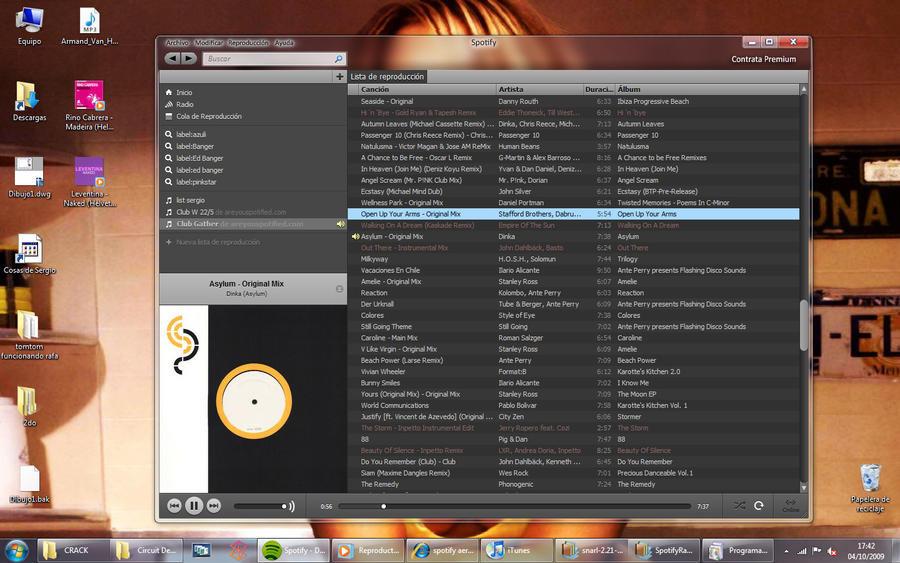Screen dimensions: 900x563
Task: Switch to Spotify taskbar button
Action: (294, 550)
